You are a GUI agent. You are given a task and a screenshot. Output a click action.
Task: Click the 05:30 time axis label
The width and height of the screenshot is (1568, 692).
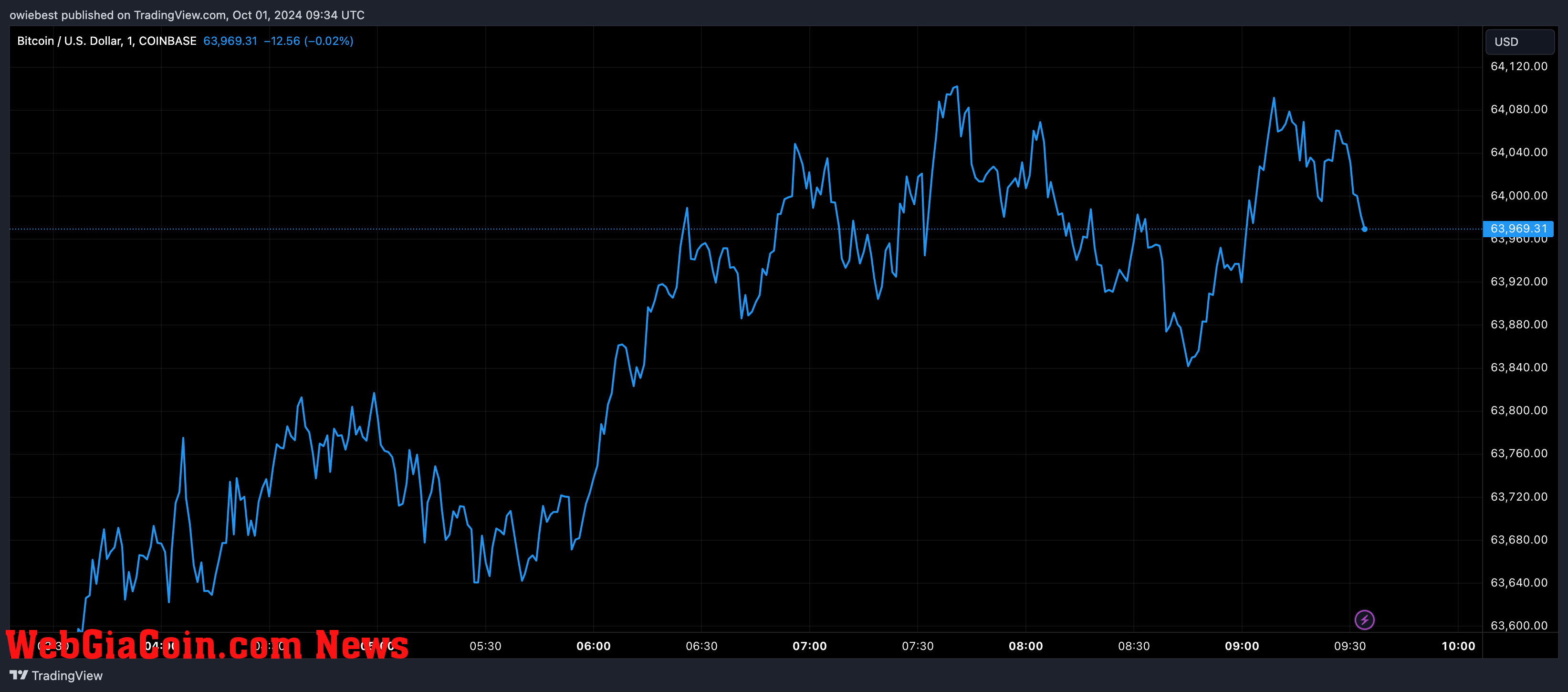[485, 646]
